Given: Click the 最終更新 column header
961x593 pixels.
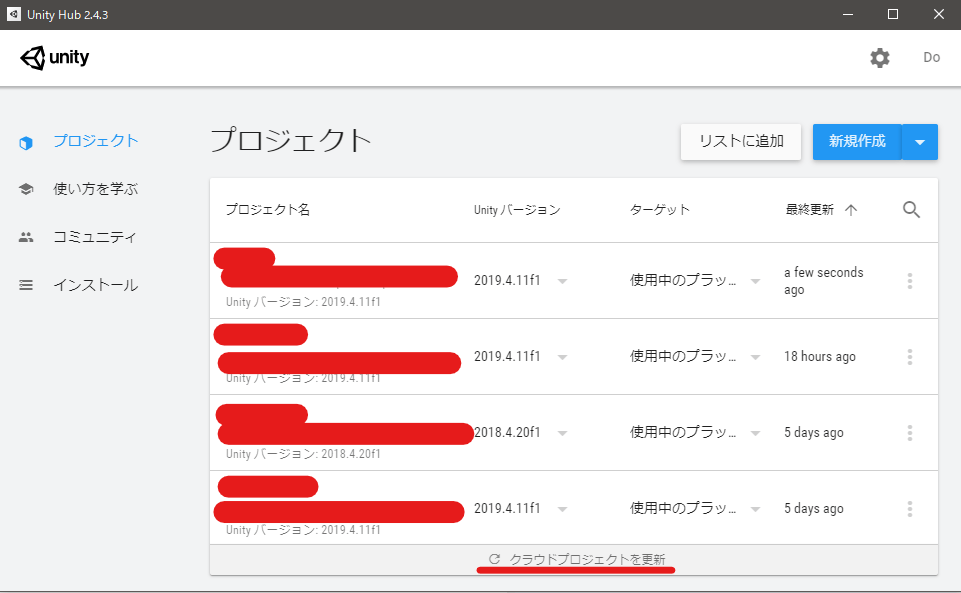Looking at the screenshot, I should [x=810, y=210].
